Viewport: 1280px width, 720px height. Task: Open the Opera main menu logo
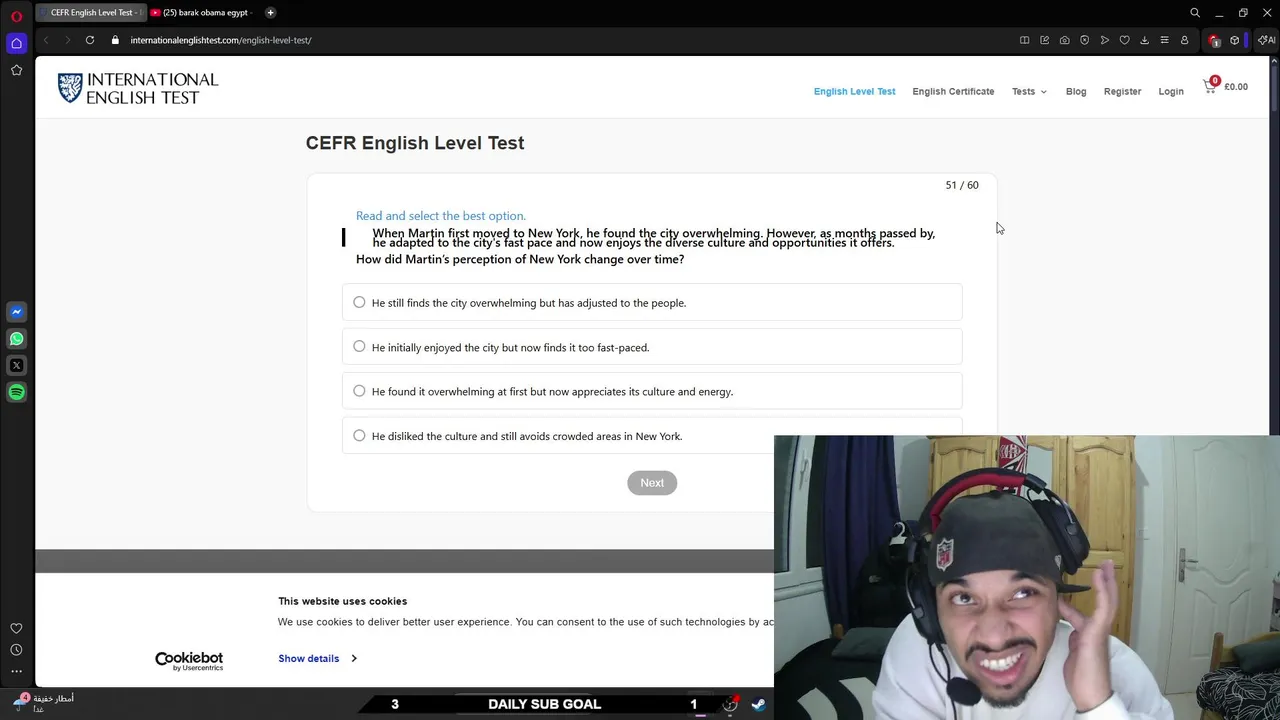16,16
